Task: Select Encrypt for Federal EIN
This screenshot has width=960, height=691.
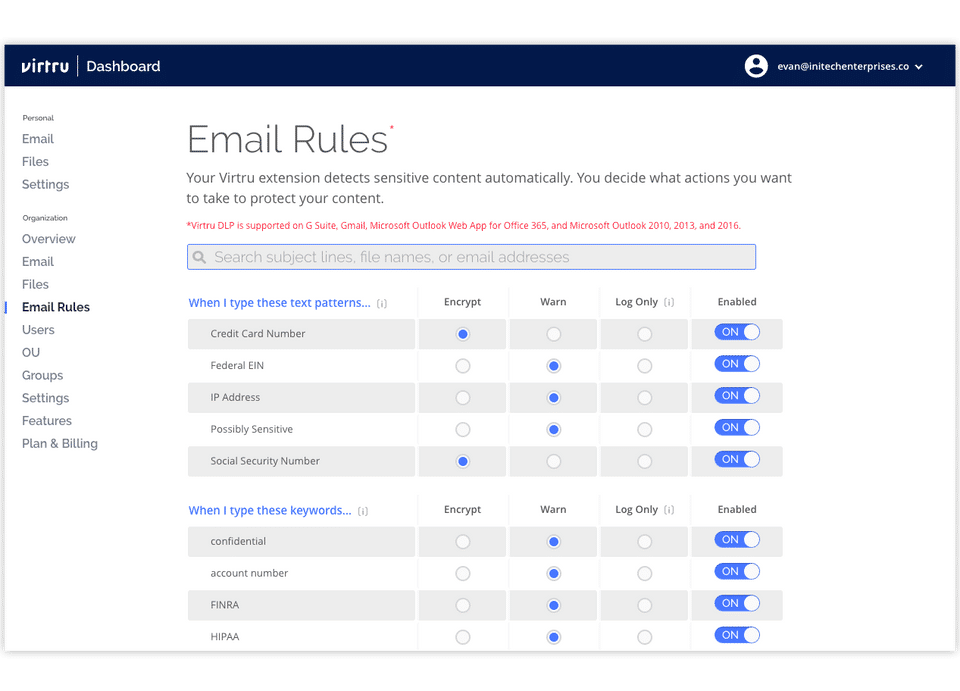Action: [463, 366]
